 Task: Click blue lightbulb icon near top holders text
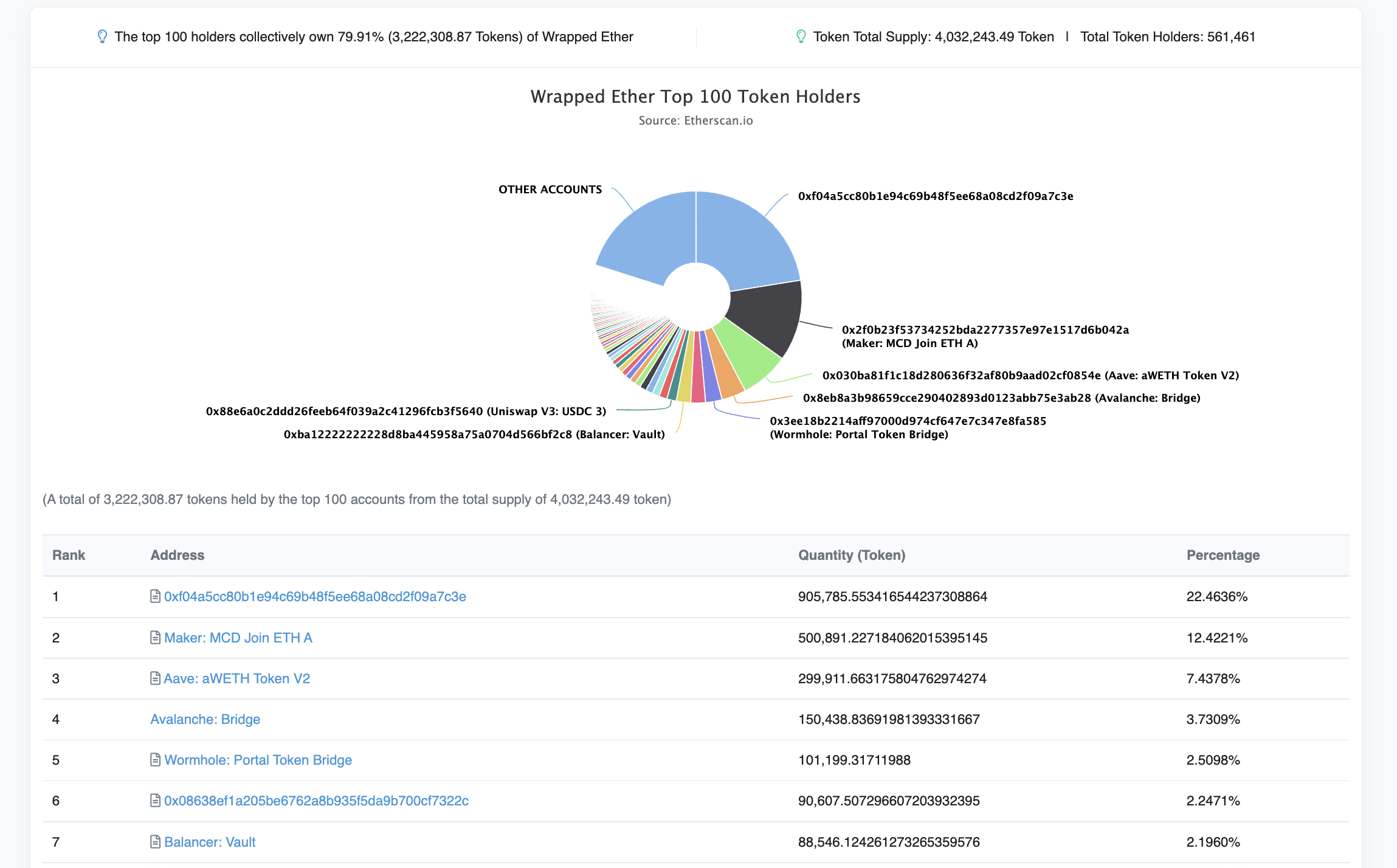[x=102, y=36]
